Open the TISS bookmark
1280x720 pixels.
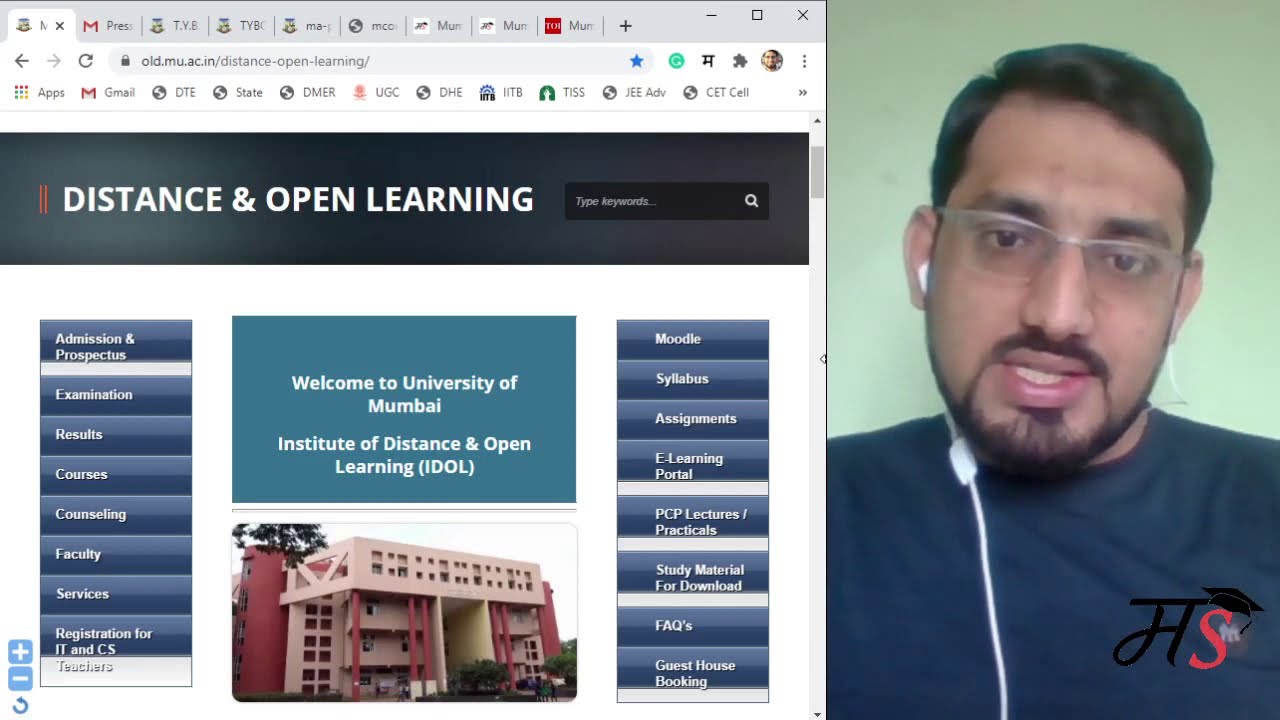click(562, 92)
